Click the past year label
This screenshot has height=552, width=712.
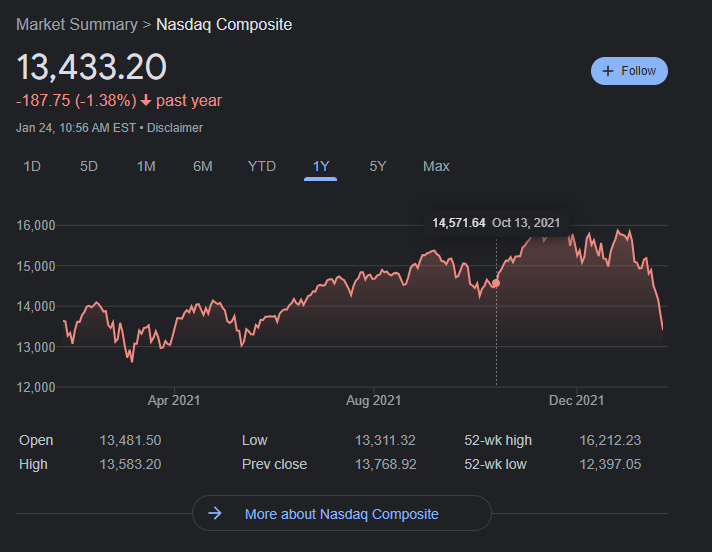click(189, 100)
